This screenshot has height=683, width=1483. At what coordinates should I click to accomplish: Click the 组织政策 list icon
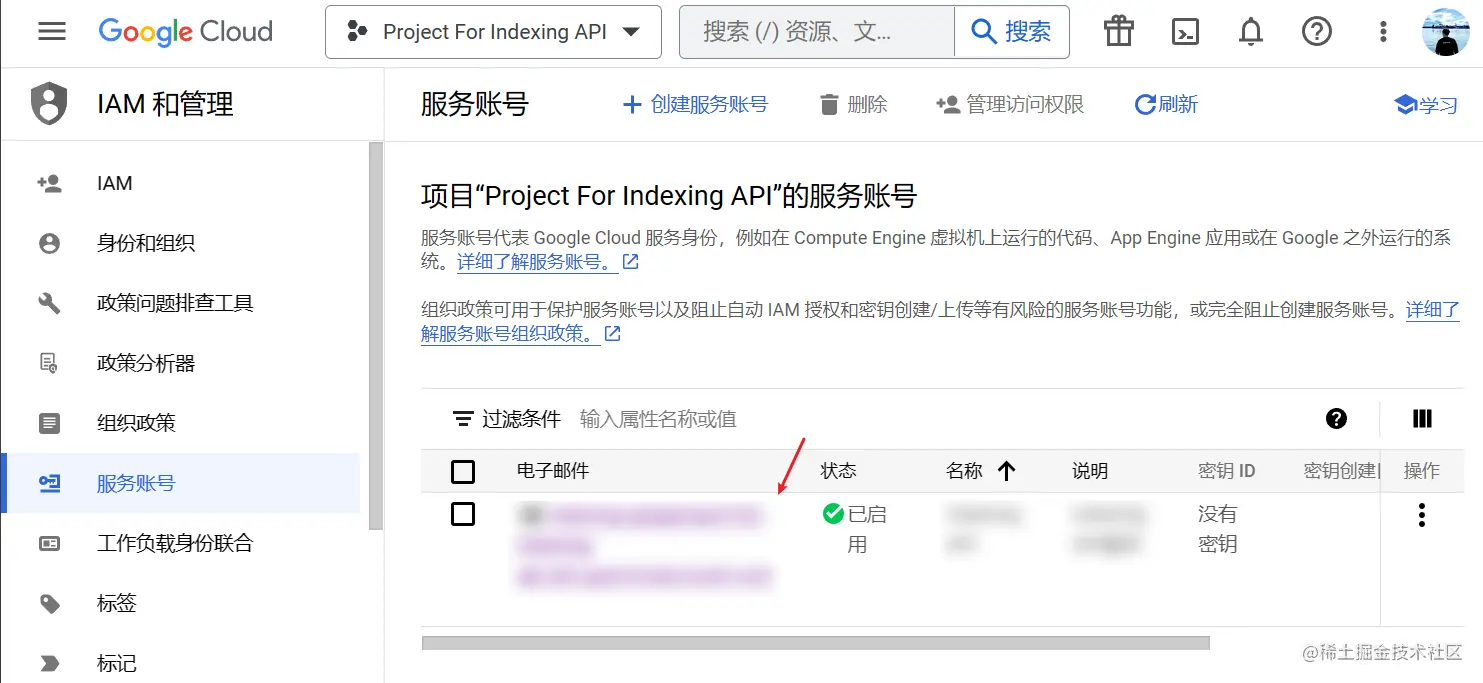click(49, 423)
